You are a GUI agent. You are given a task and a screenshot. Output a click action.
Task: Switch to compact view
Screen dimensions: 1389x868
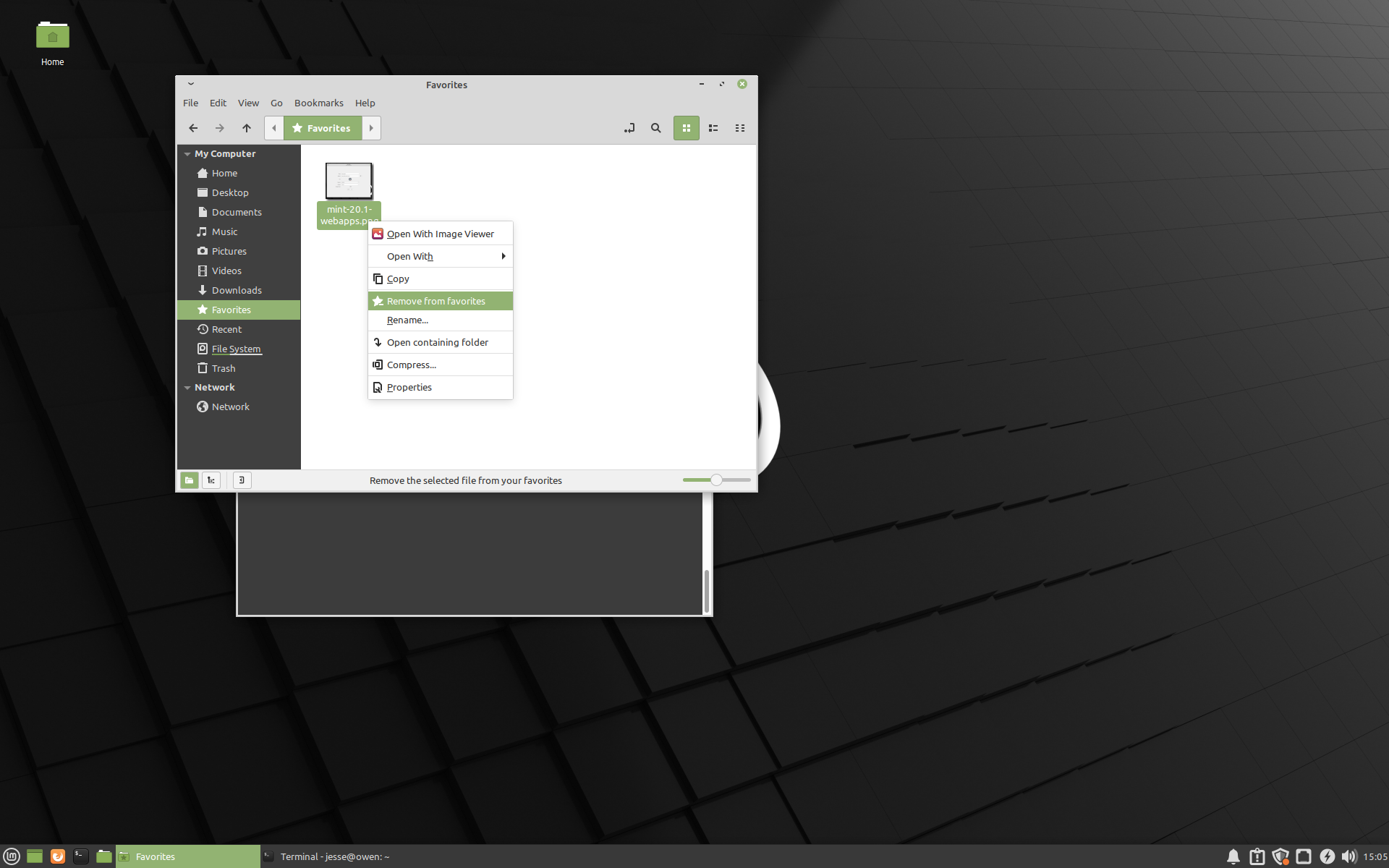[740, 128]
